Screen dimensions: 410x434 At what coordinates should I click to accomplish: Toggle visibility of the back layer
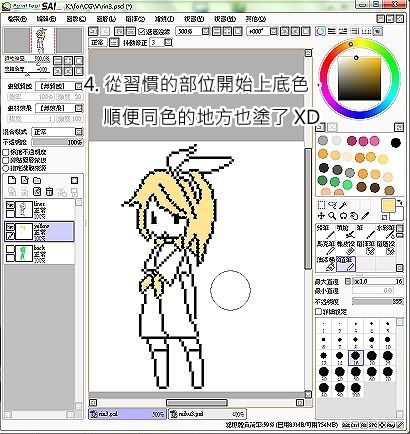point(10,249)
